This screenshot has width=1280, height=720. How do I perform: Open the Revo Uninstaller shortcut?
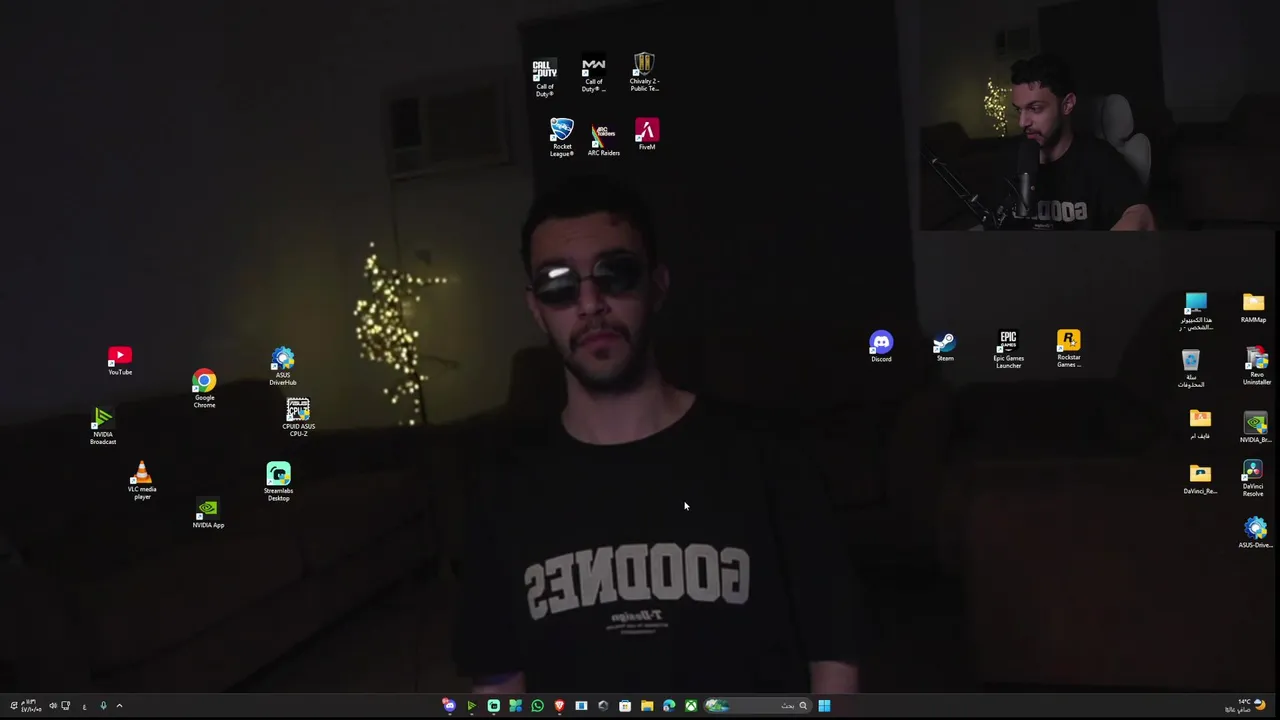(1256, 367)
